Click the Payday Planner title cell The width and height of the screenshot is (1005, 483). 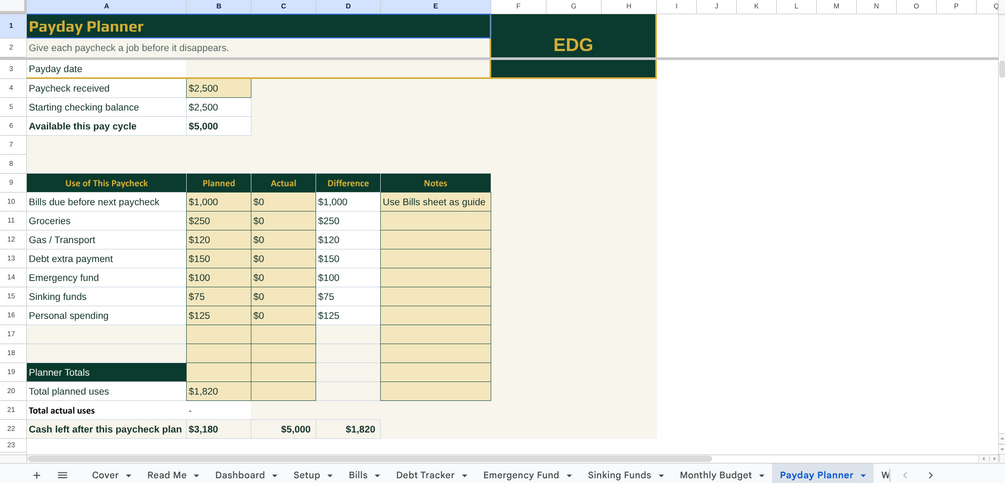coord(258,26)
